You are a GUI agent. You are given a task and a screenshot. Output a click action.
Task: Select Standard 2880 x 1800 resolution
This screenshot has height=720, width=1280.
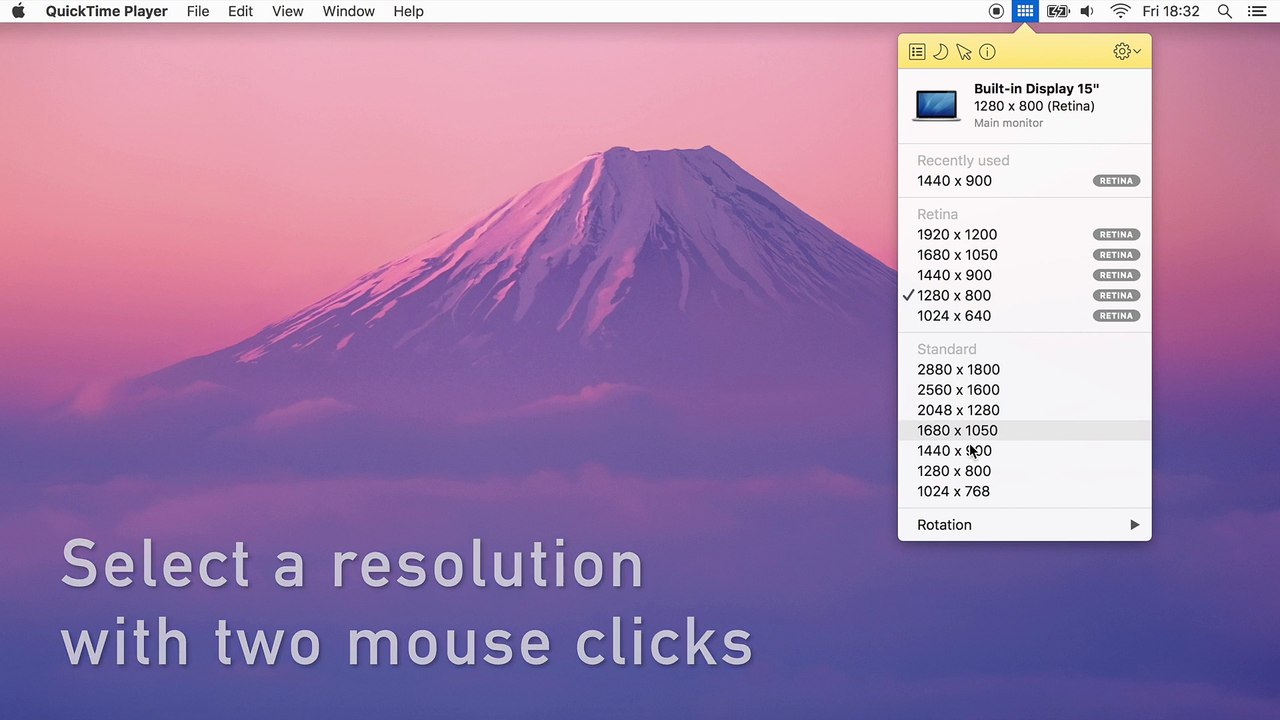[1025, 370]
